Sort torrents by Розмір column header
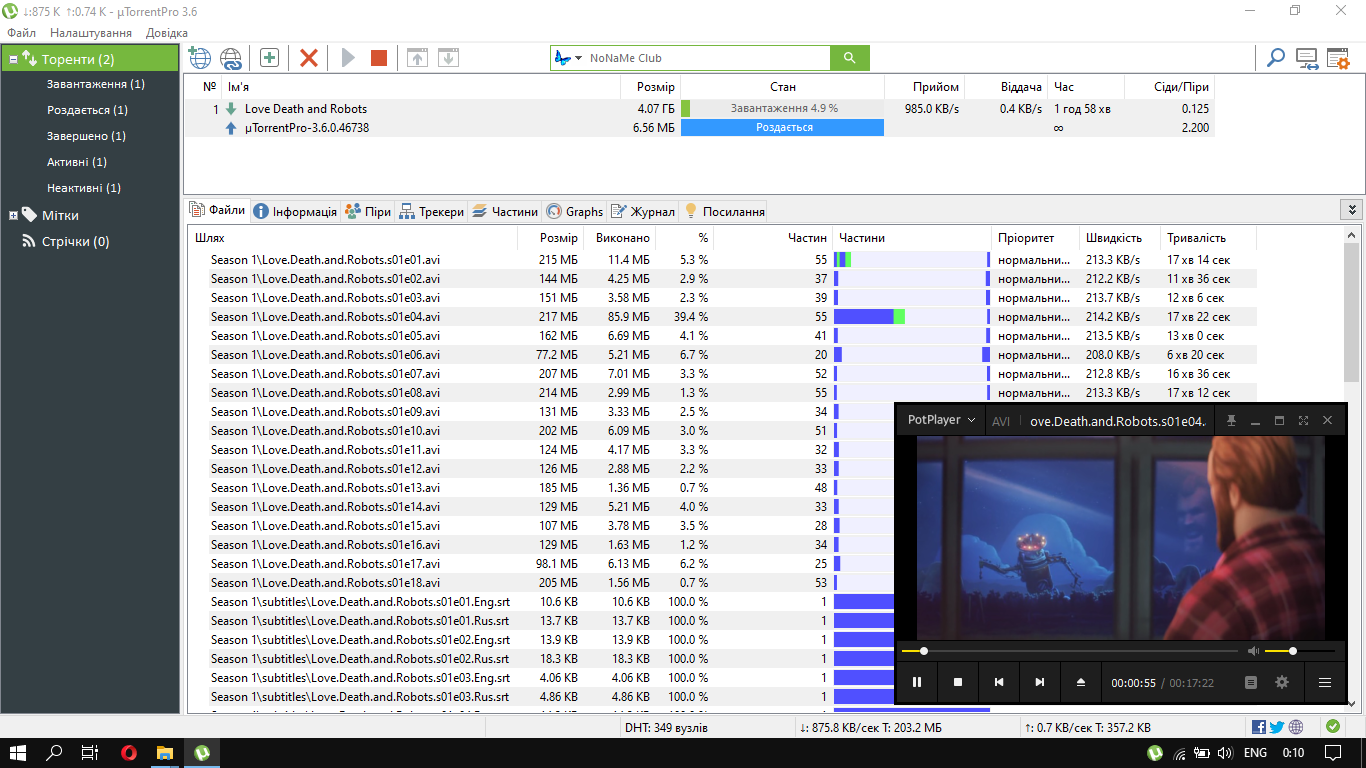The image size is (1366, 768). tap(650, 87)
